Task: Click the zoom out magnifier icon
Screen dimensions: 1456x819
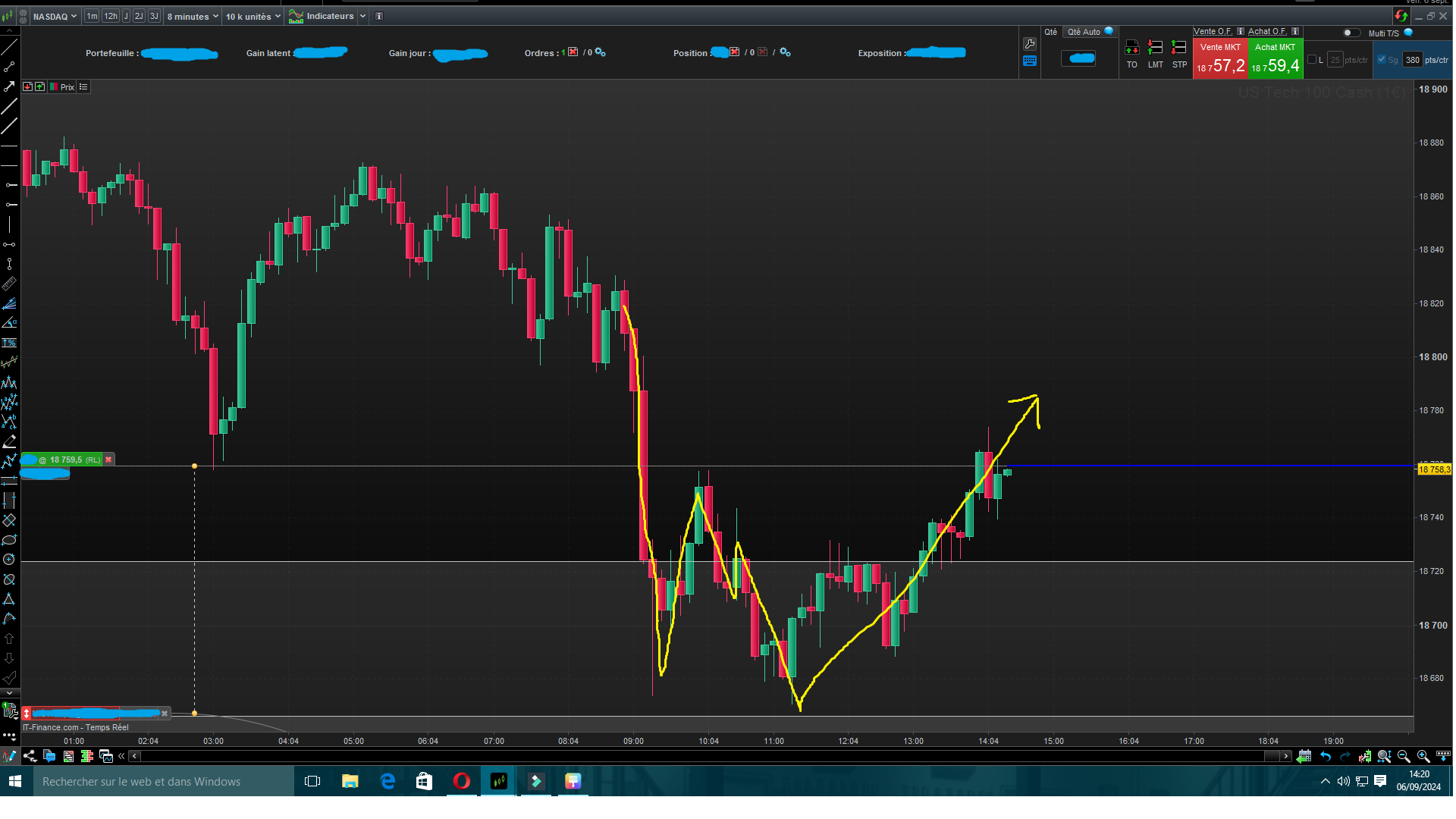Action: 1404,756
